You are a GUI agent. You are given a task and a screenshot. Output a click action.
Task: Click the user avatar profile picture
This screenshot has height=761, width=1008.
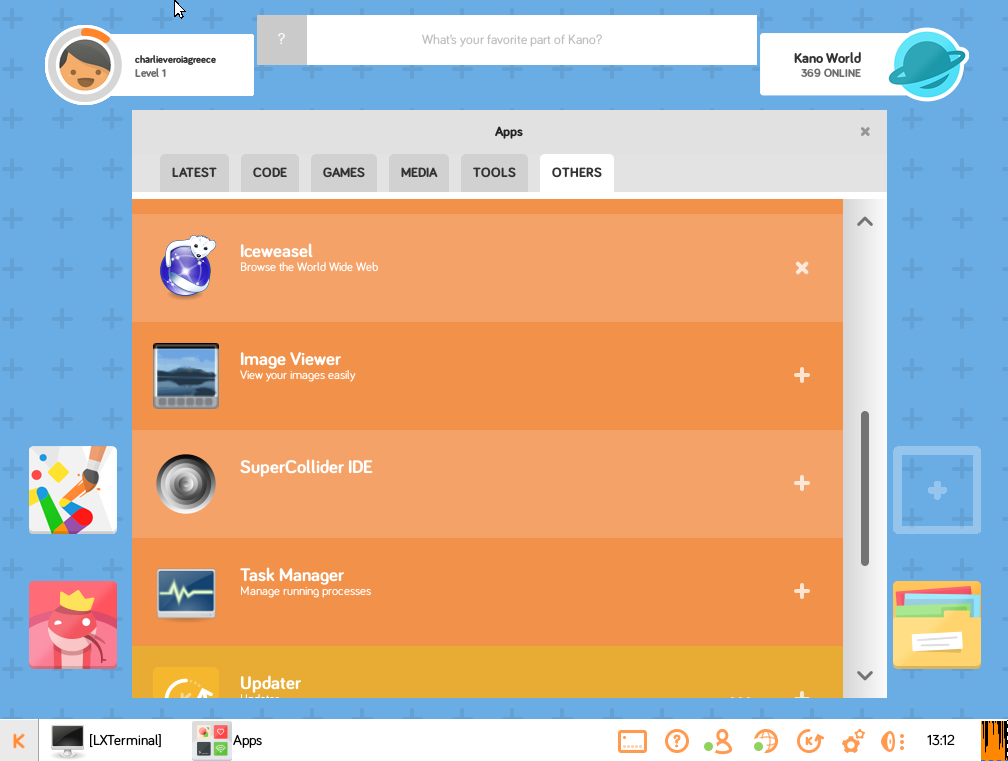tap(84, 64)
